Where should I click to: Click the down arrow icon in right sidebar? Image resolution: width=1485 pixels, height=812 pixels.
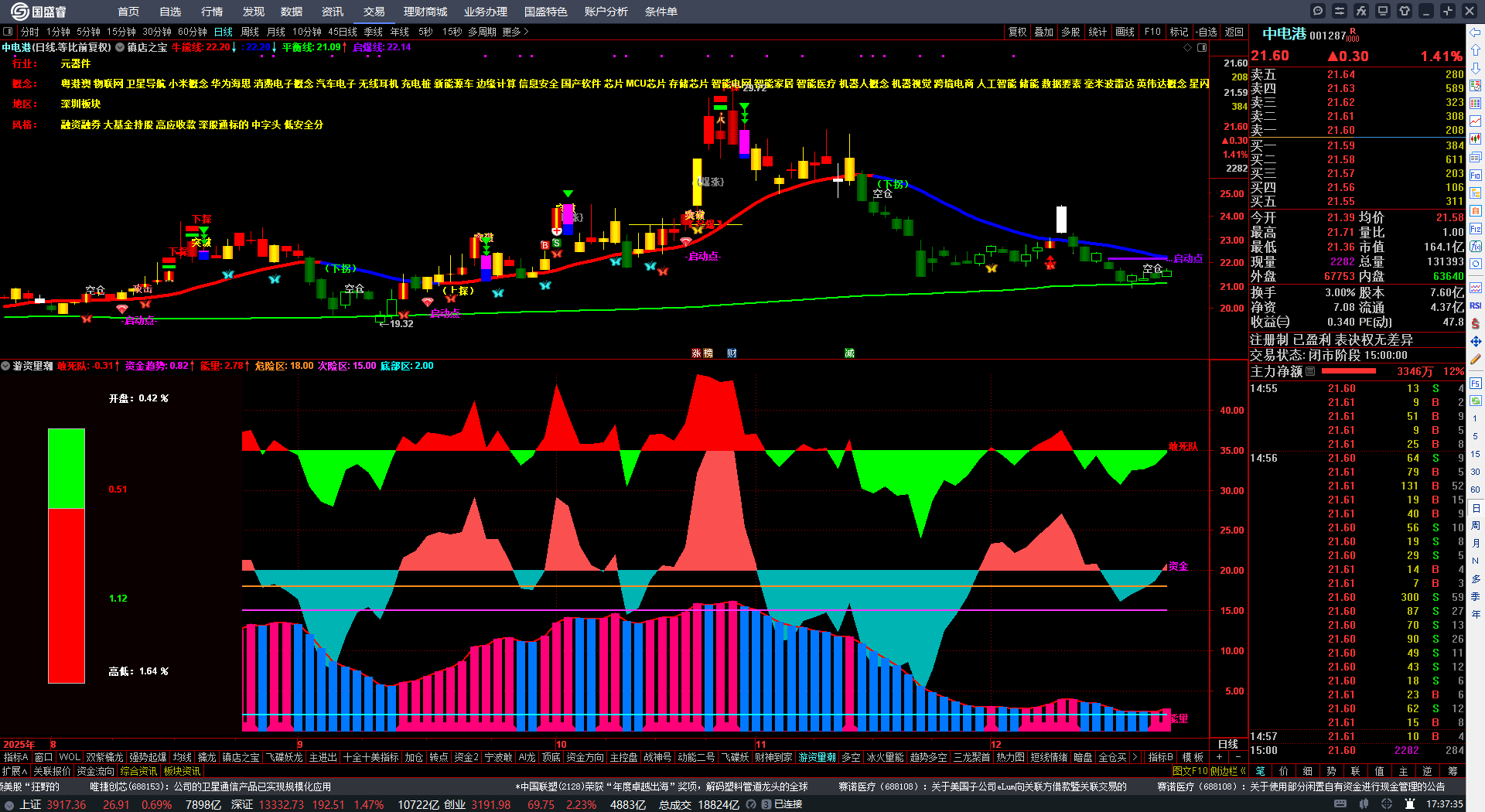point(1476,67)
